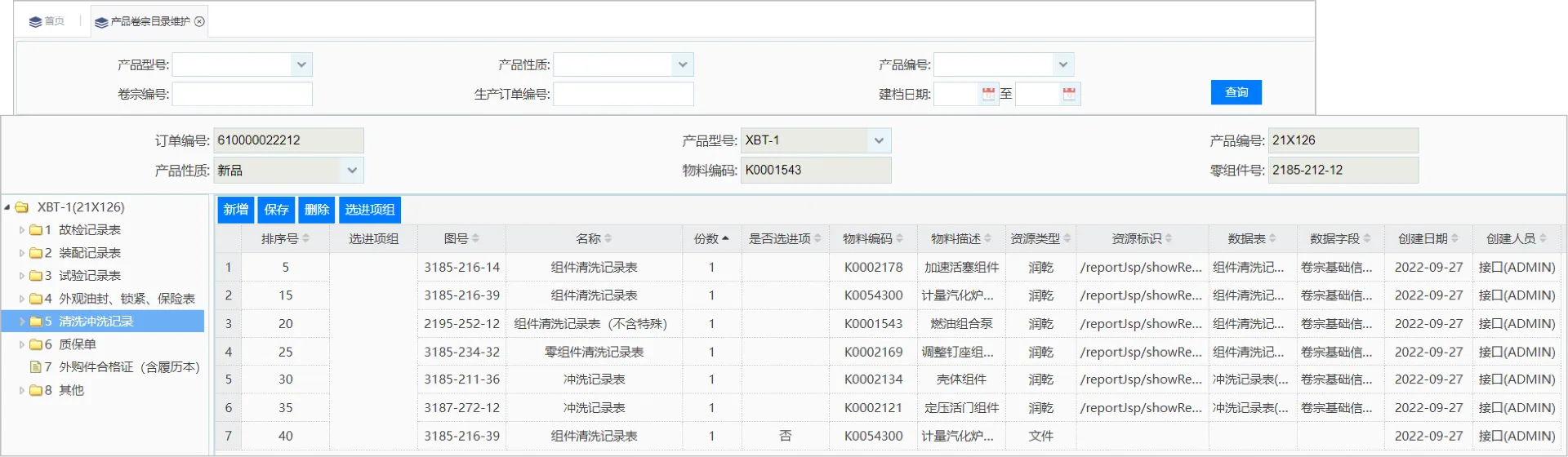Expand the 8 其他 folder

point(22,390)
